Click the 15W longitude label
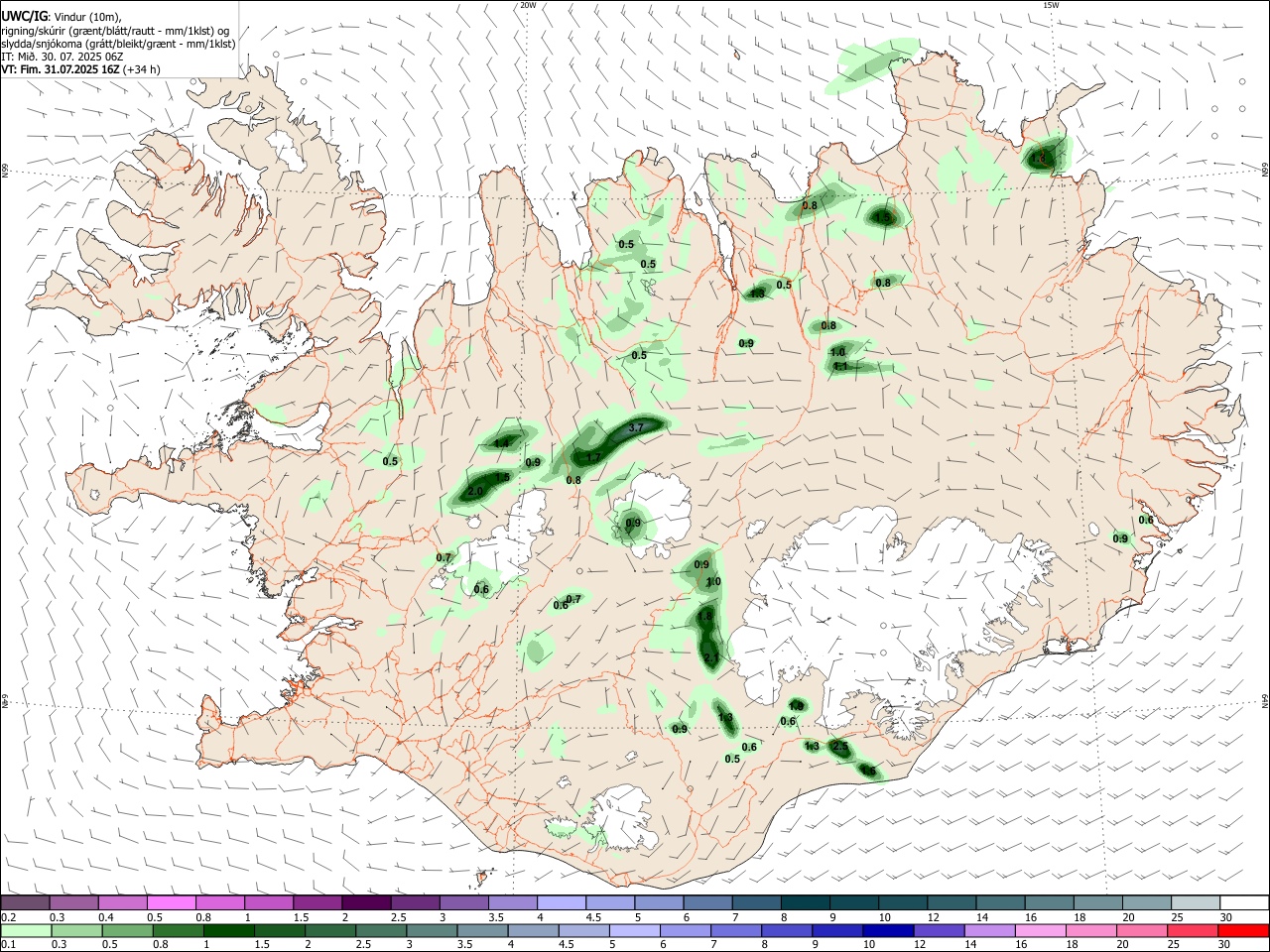 [1051, 5]
